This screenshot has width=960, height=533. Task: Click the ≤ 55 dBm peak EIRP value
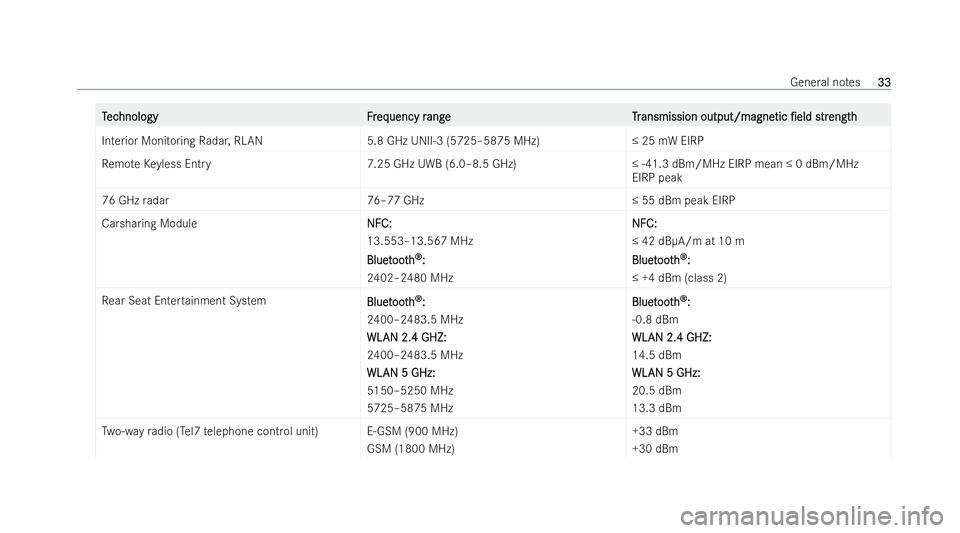(x=683, y=200)
